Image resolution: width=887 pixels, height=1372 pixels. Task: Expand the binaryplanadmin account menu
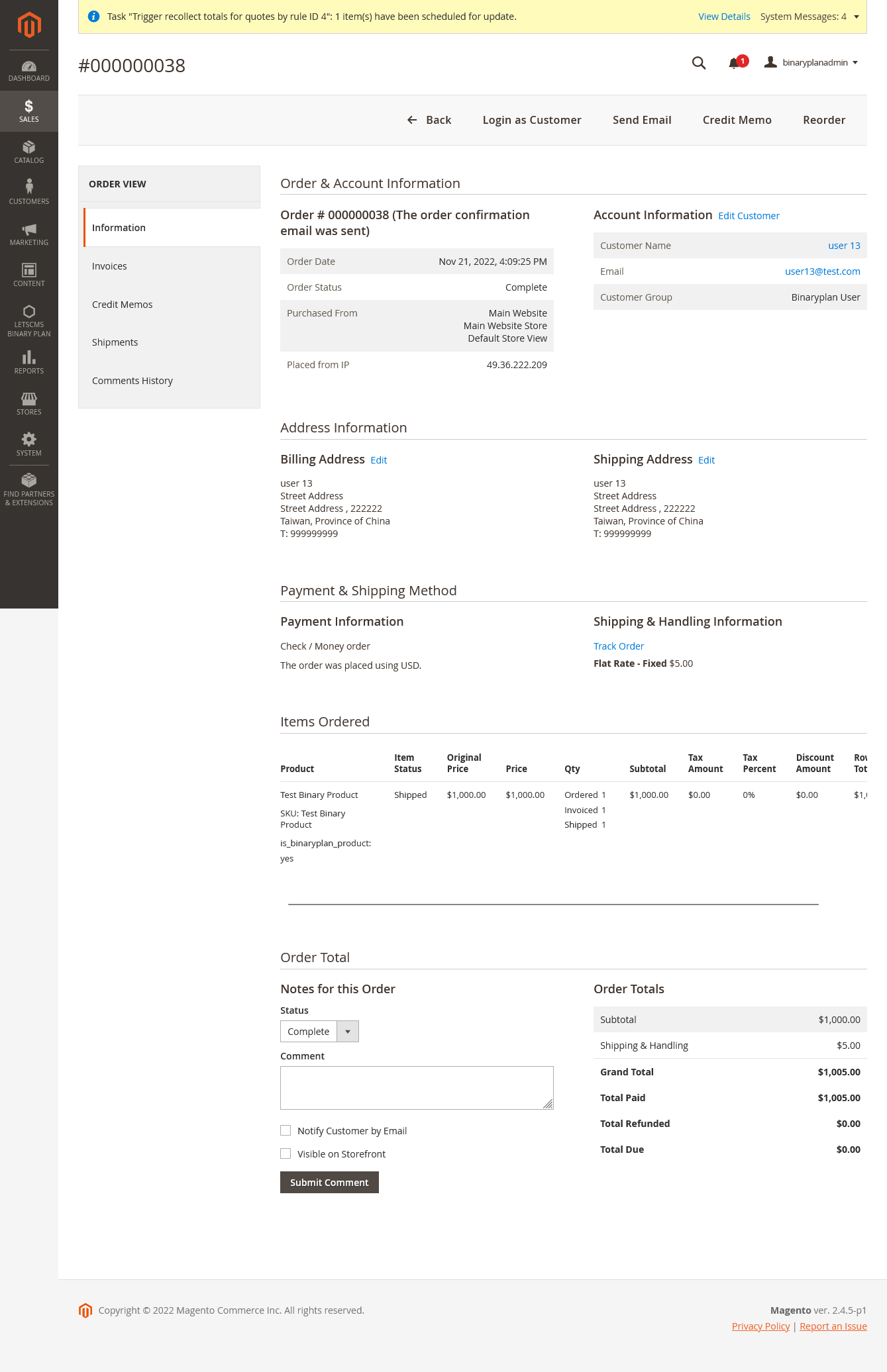coord(811,62)
